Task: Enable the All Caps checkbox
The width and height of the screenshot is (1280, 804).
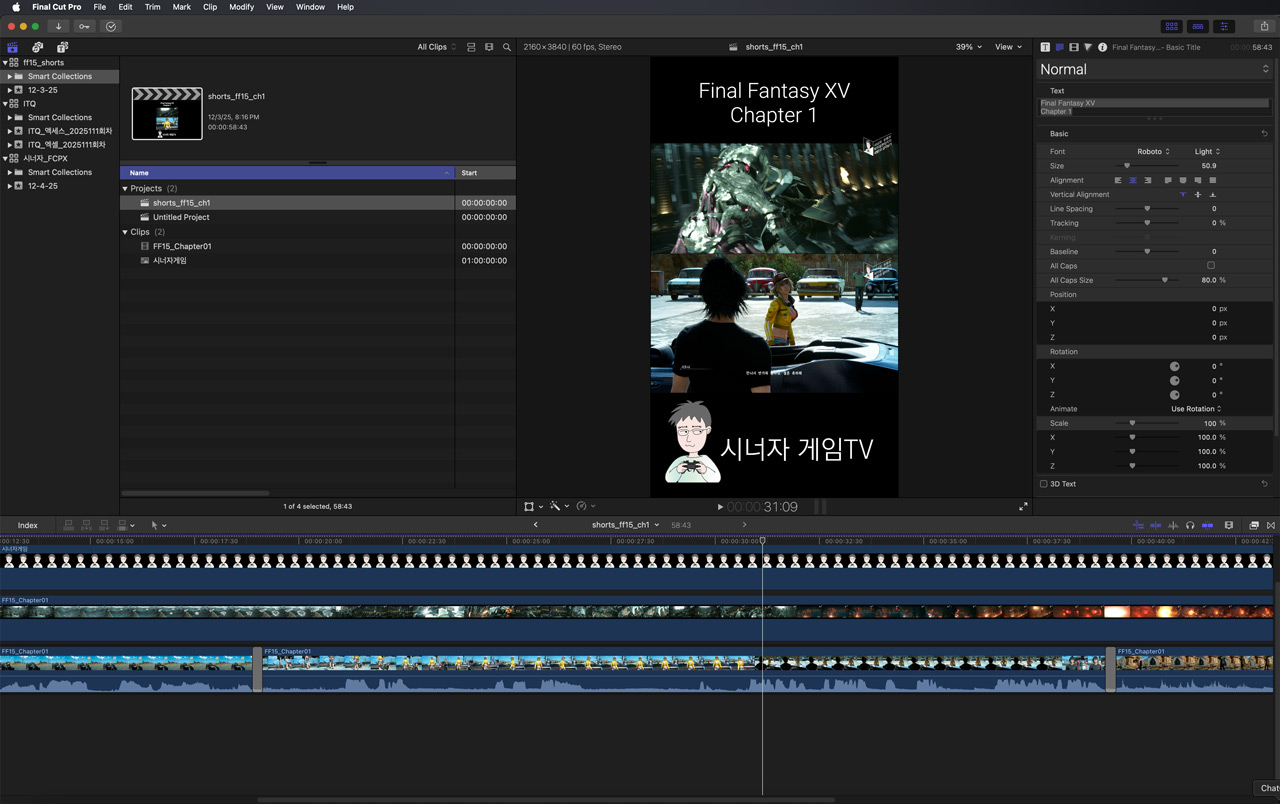Action: coord(1211,266)
